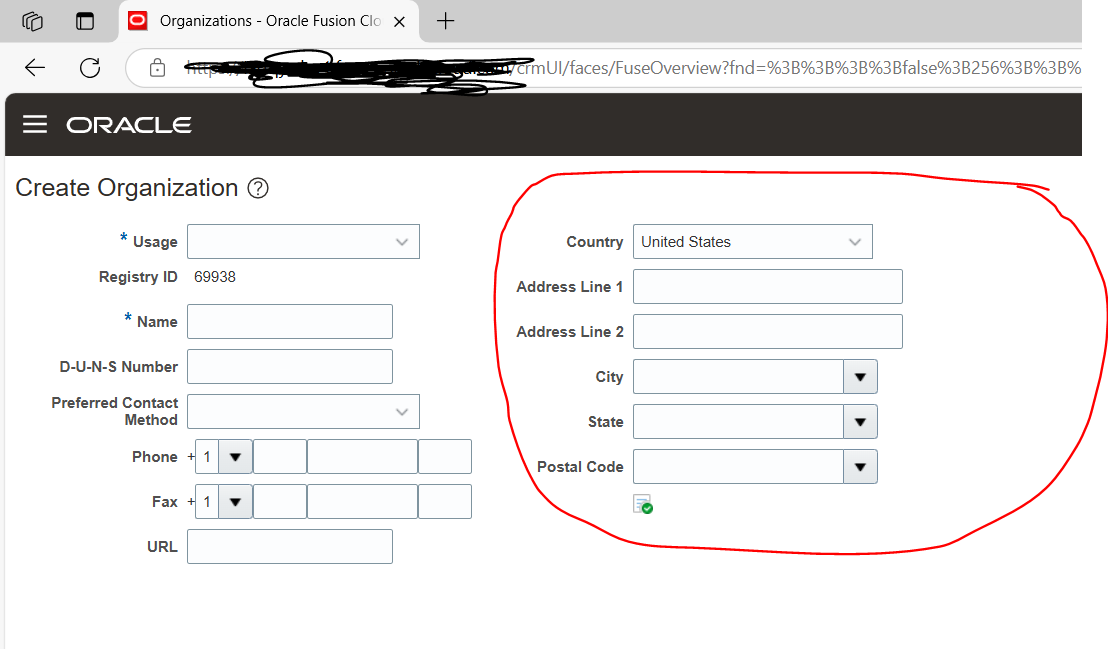Screen dimensions: 1108x649
Task: Focus the D-U-N-S Number field
Action: 290,366
